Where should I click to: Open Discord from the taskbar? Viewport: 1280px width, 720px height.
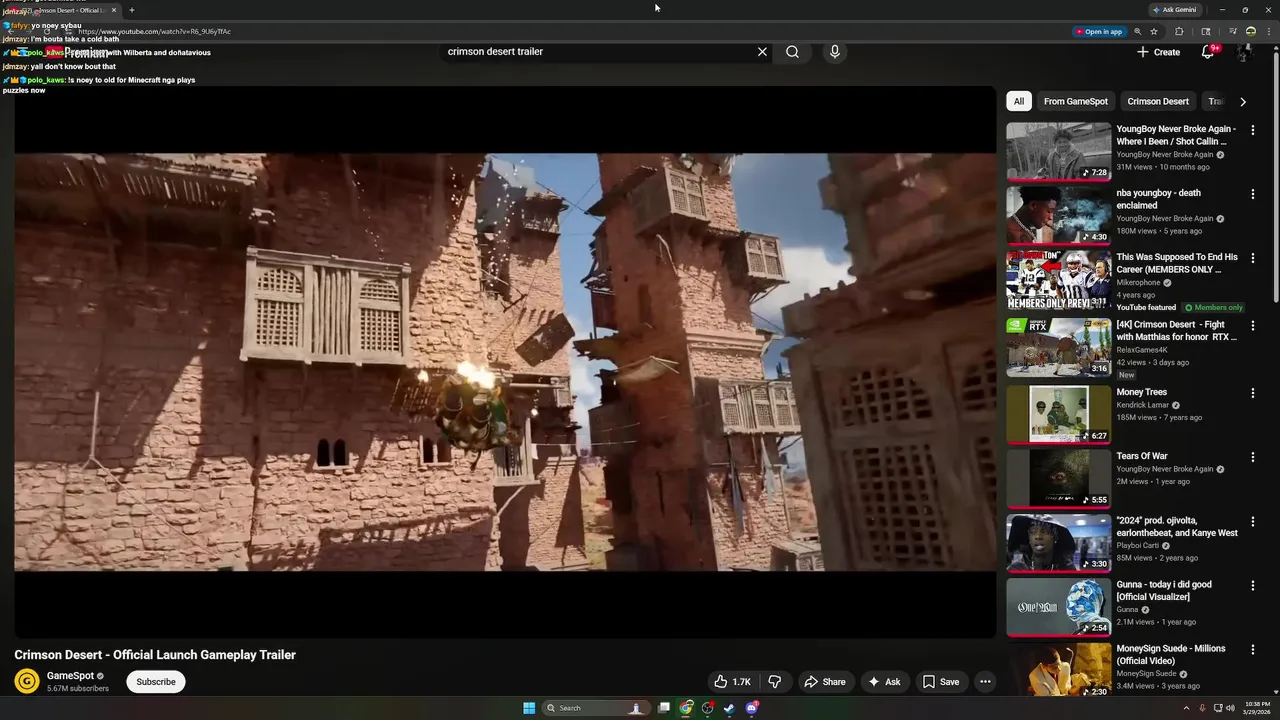click(x=752, y=708)
